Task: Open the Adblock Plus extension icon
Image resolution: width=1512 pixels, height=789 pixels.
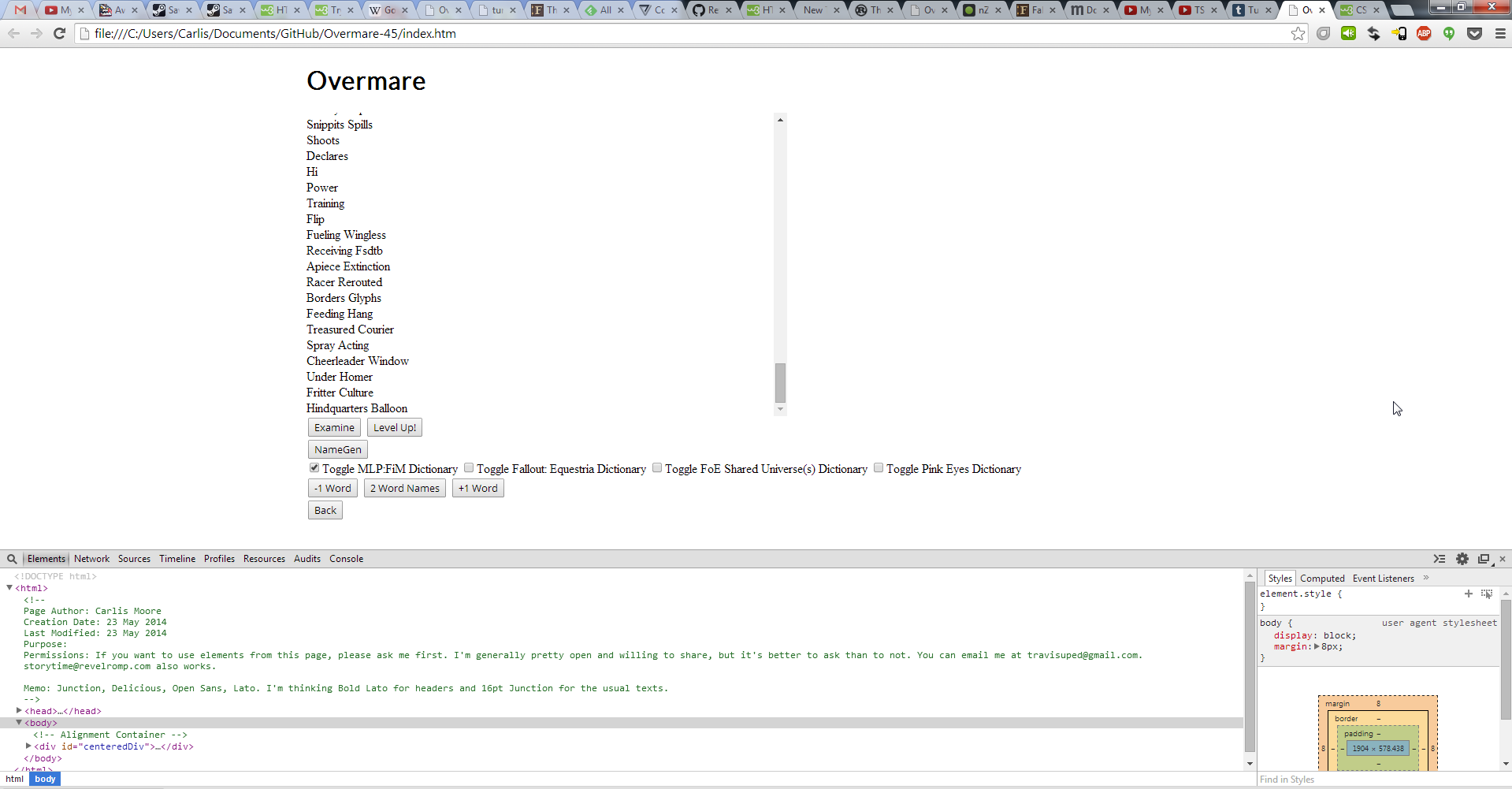Action: (1424, 33)
